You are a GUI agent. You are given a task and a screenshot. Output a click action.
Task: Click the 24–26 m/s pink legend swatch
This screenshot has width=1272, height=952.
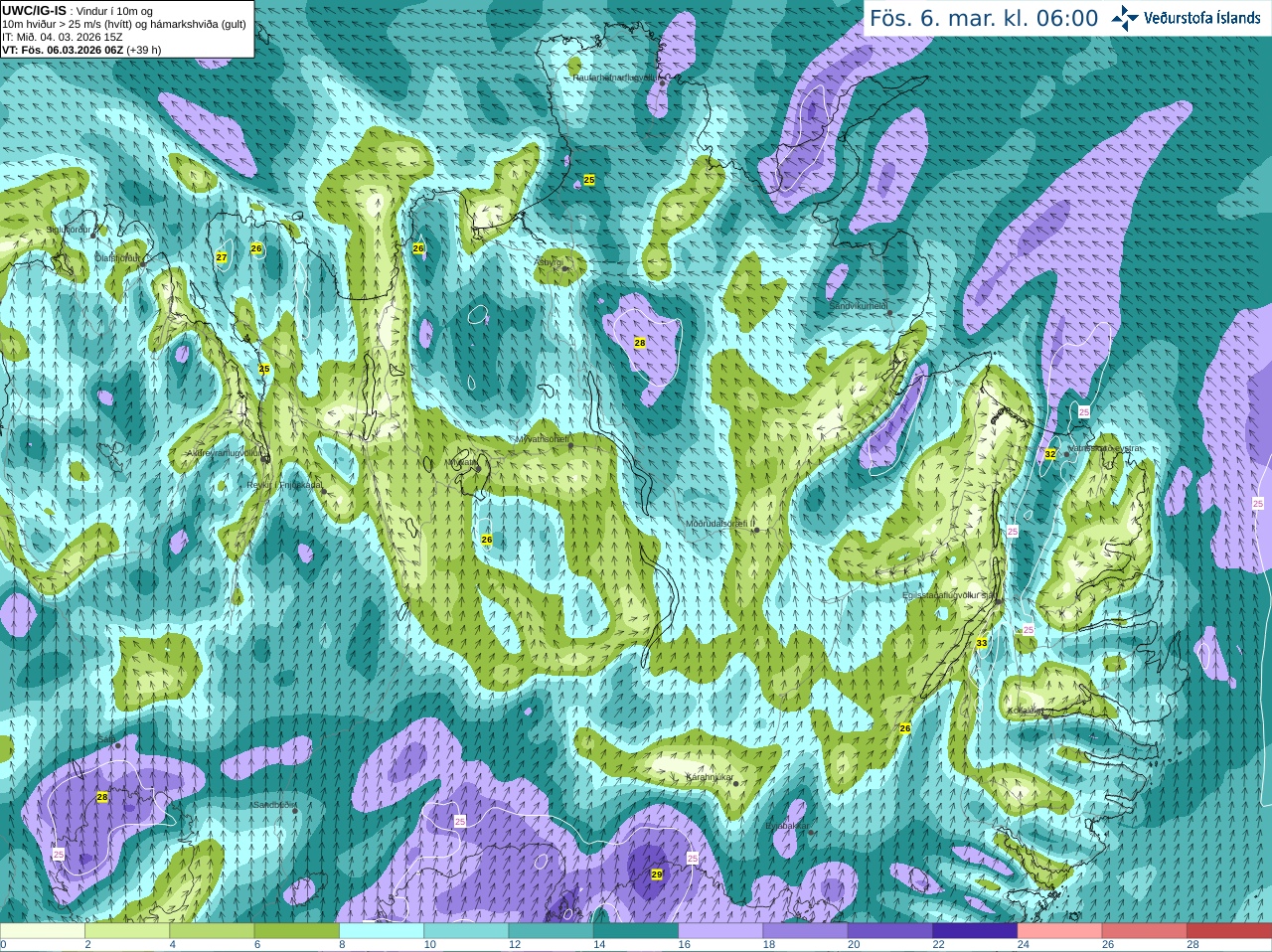click(x=1059, y=931)
